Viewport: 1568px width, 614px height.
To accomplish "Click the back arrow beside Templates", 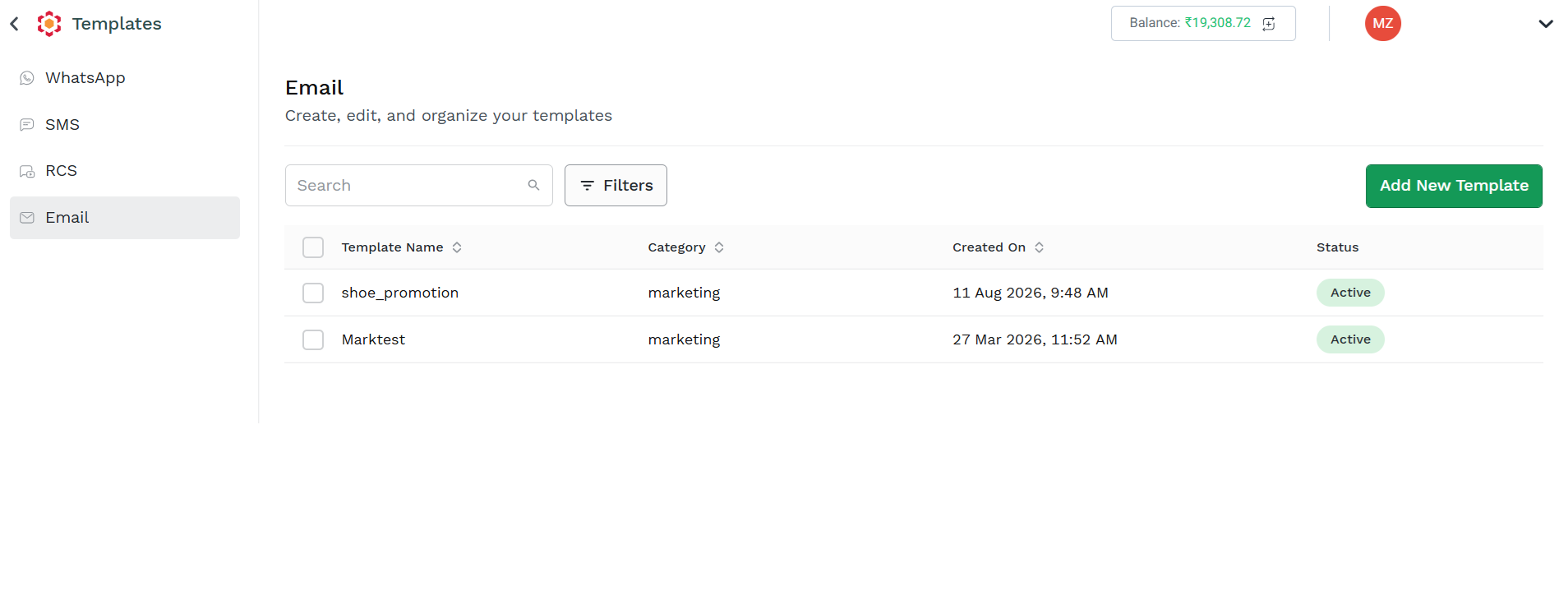I will [x=14, y=24].
